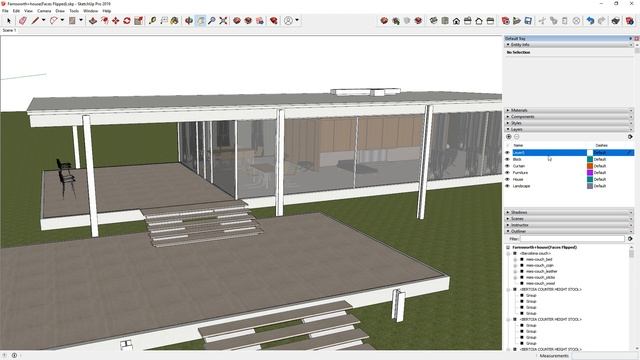The image size is (640, 360).
Task: Open the File menu
Action: (5, 11)
